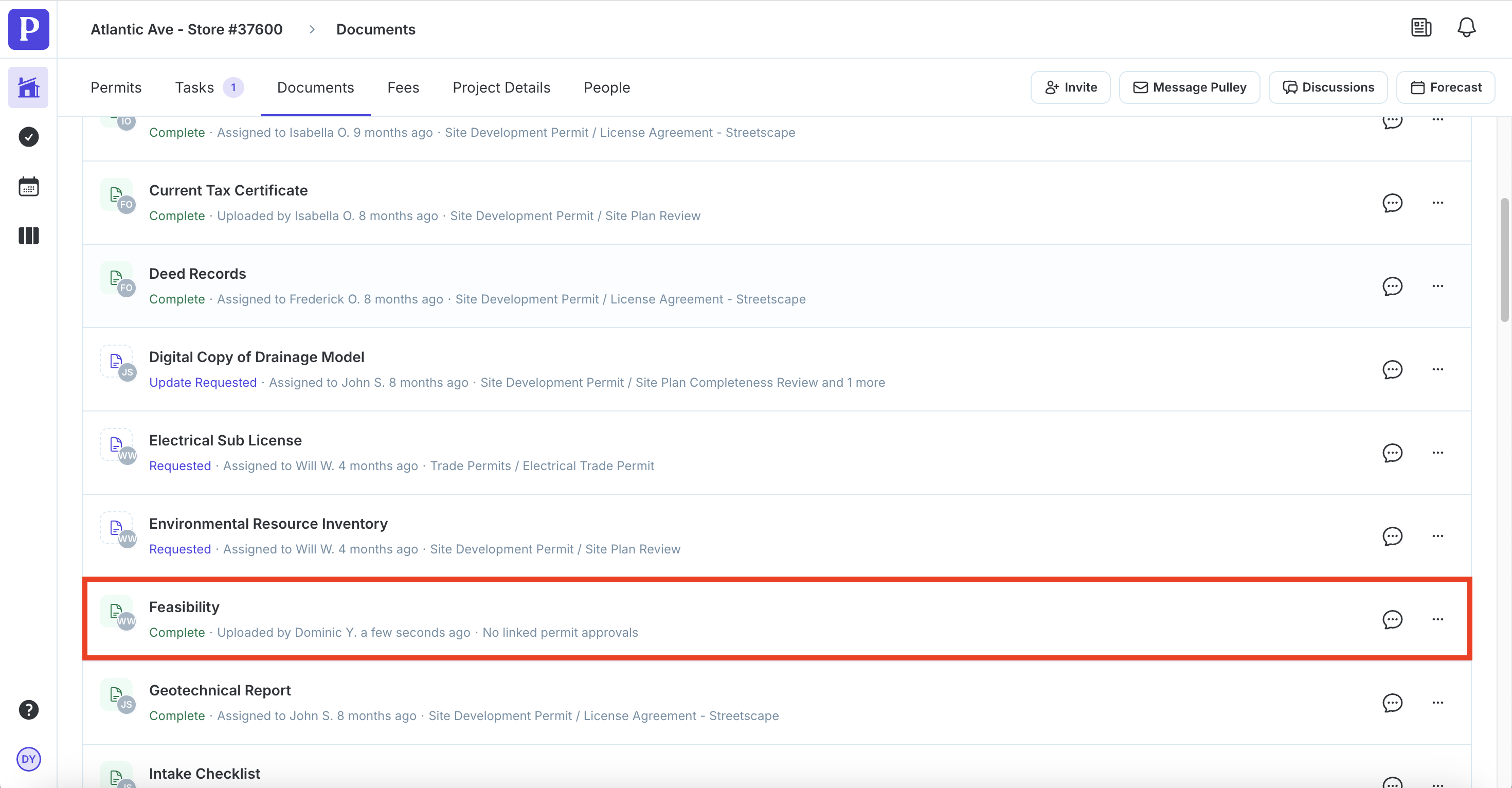Open the projects building sidebar icon
The width and height of the screenshot is (1512, 788).
[x=28, y=87]
